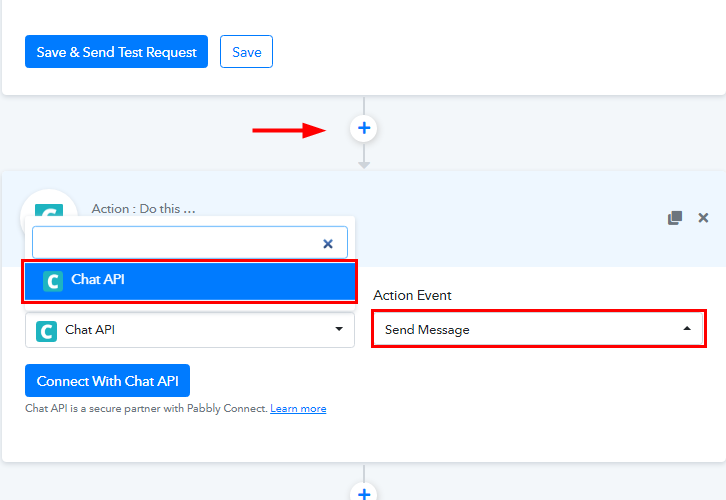726x500 pixels.
Task: Click the Chat API logo in highlighted option
Action: click(53, 281)
